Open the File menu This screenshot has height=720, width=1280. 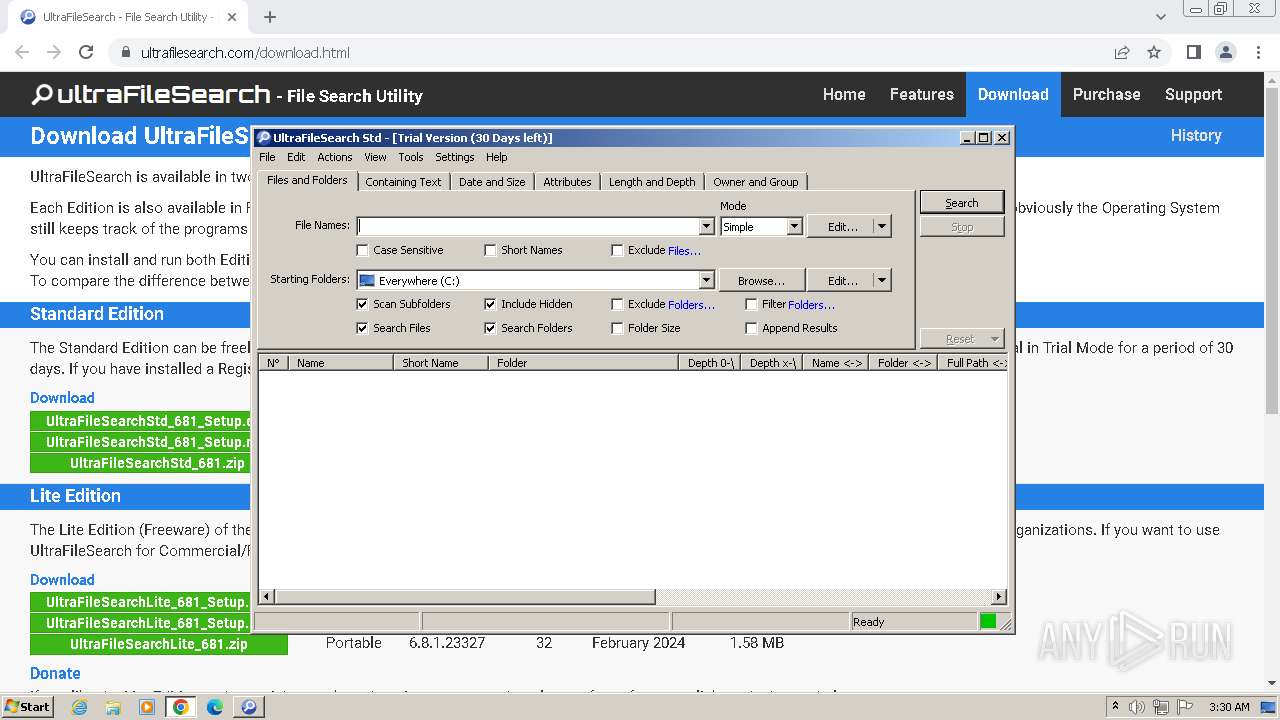click(267, 157)
